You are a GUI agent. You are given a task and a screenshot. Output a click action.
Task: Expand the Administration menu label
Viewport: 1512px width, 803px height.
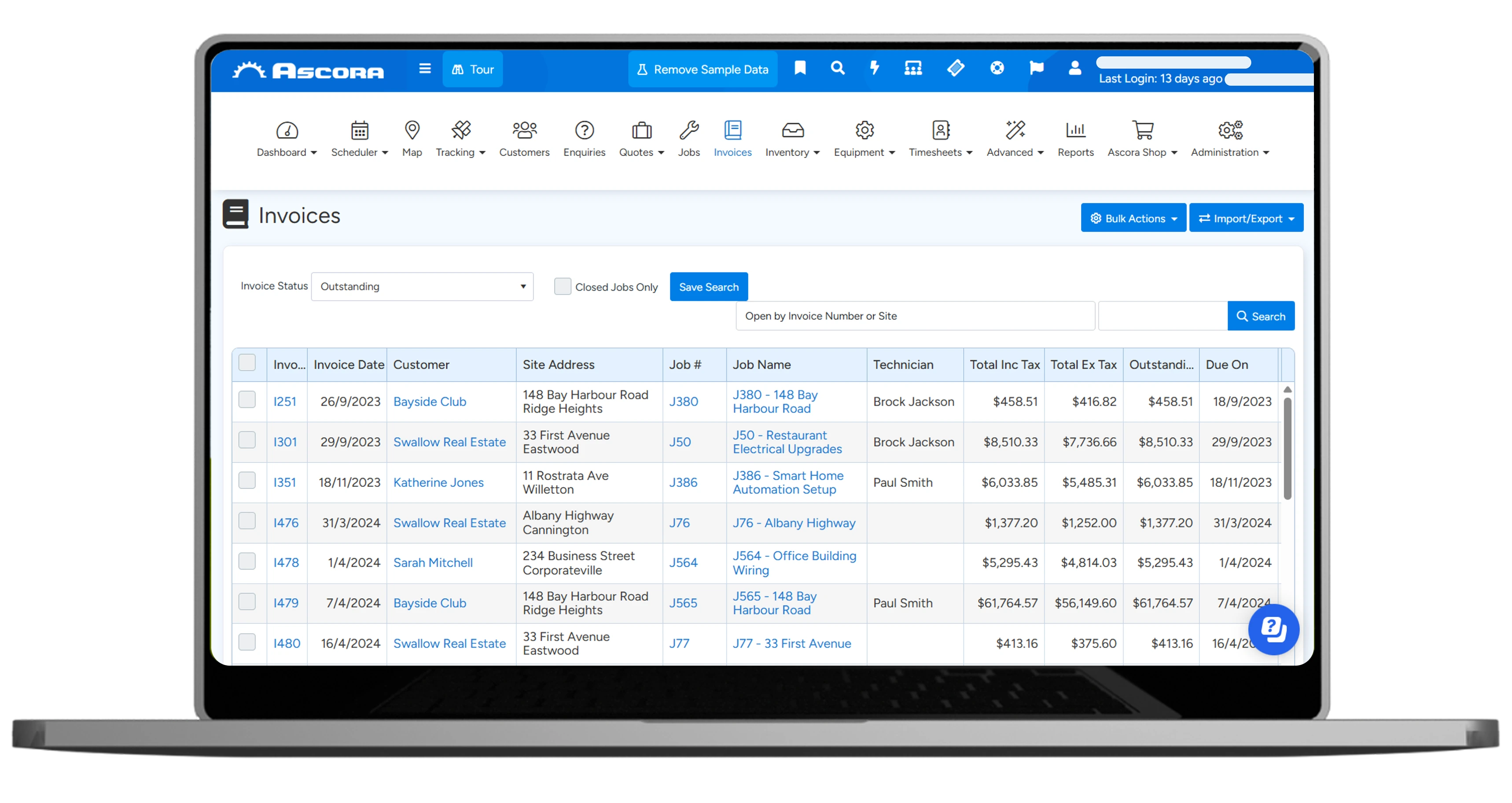[x=1230, y=153]
